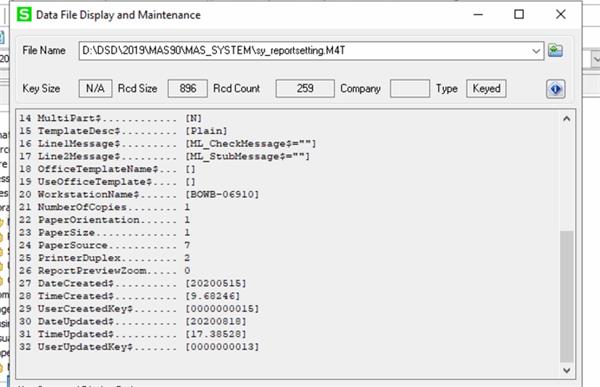Open the file browse icon beside File Name
This screenshot has height=387, width=600.
(x=555, y=51)
